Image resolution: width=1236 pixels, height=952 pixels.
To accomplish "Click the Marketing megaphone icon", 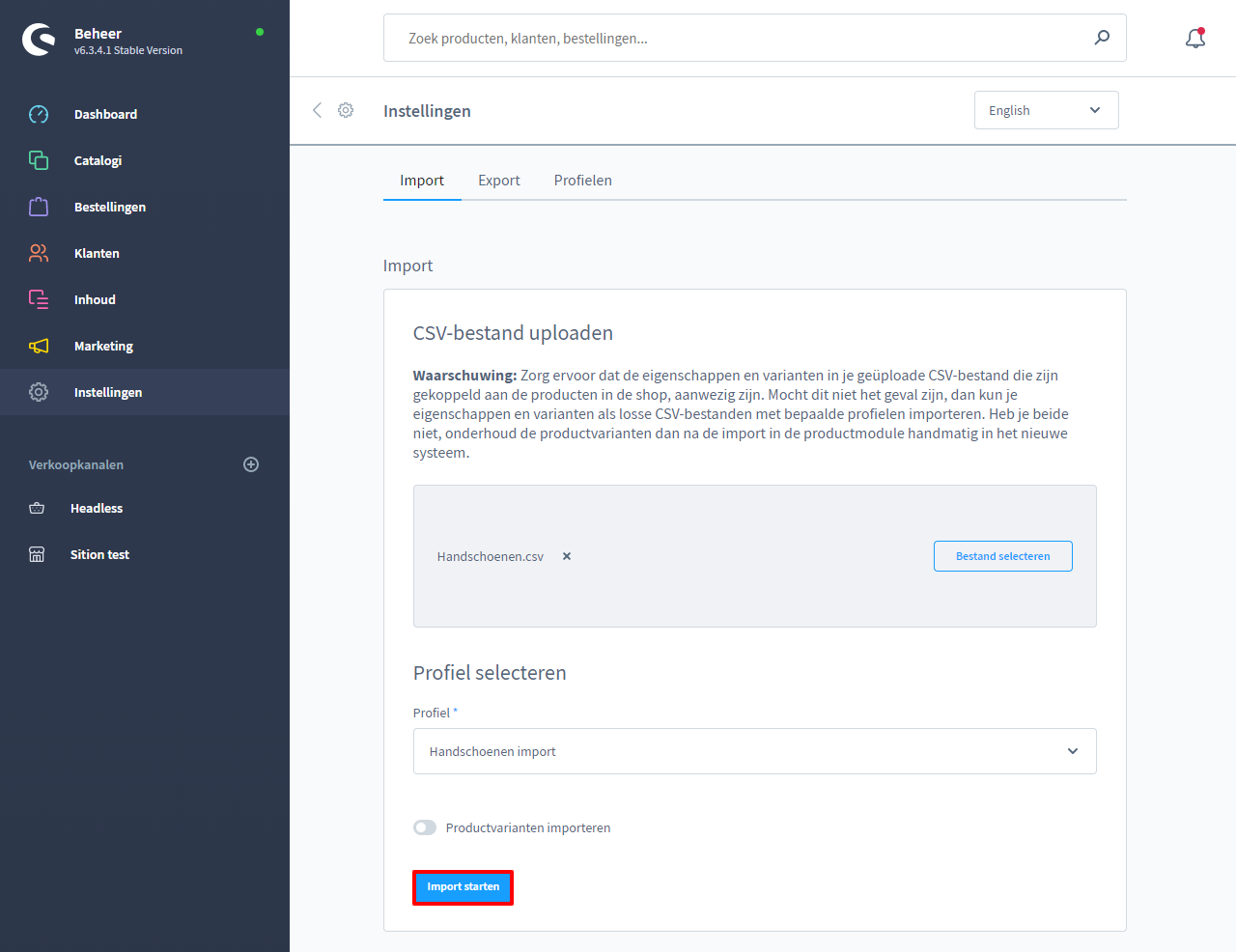I will tap(39, 346).
